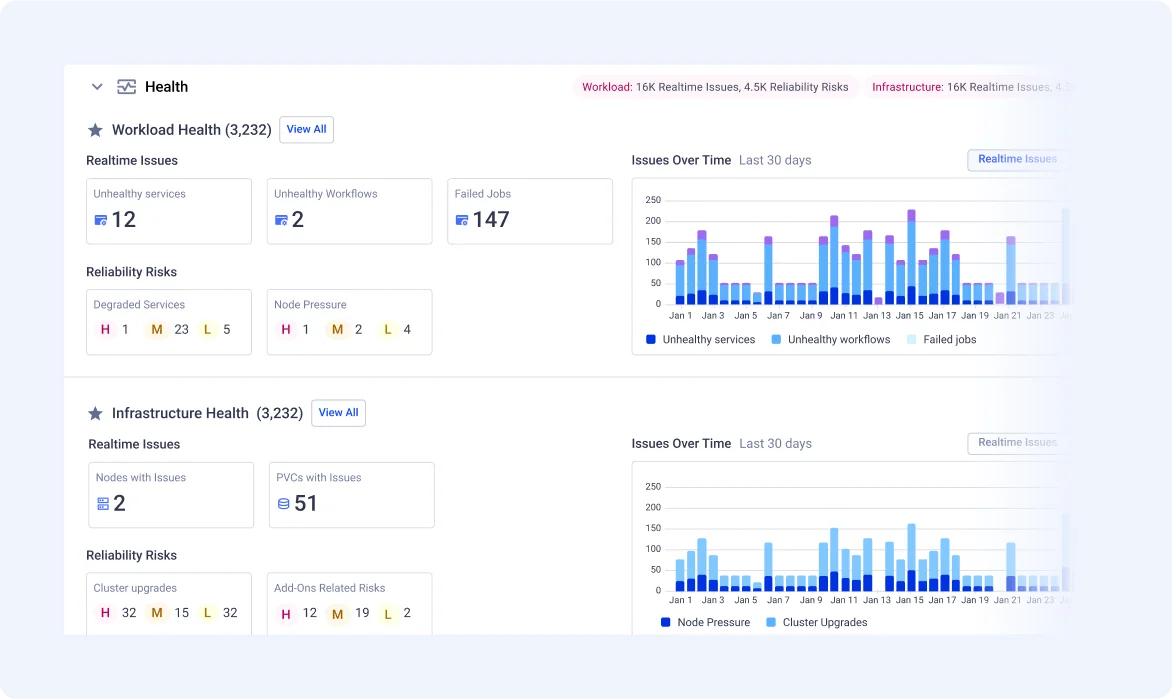The height and width of the screenshot is (699, 1172).
Task: Click the Nodes with Issues server icon
Action: coord(103,504)
